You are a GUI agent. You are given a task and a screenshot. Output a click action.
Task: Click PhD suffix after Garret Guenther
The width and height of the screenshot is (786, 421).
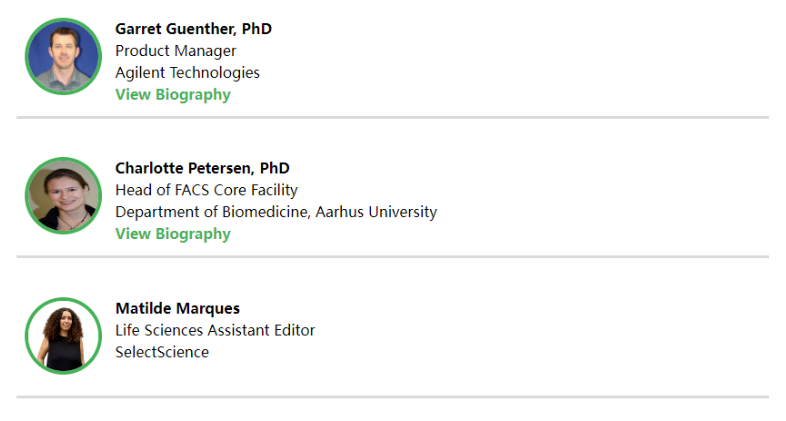pyautogui.click(x=257, y=29)
